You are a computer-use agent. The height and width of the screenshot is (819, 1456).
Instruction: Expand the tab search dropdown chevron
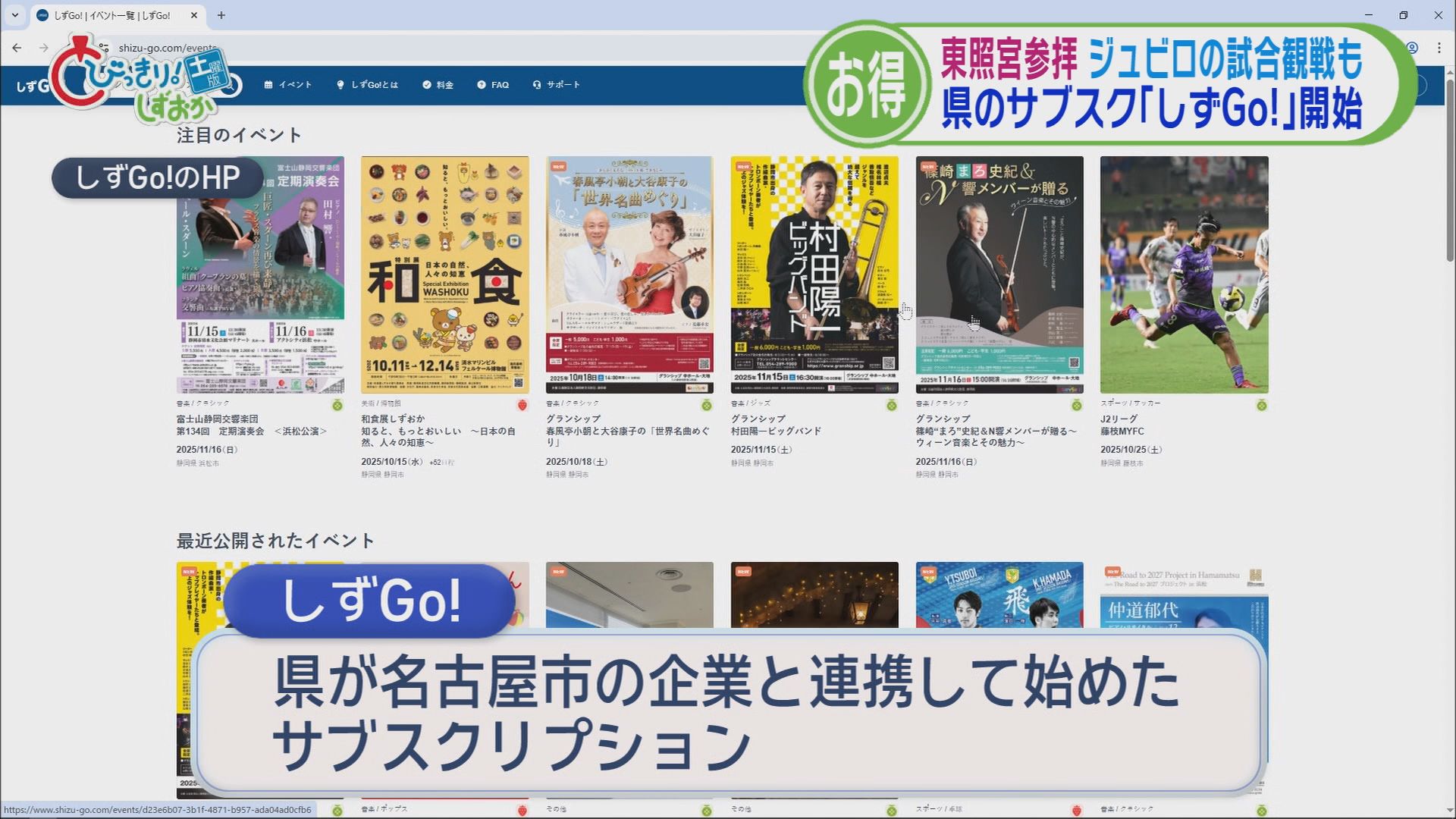point(14,15)
